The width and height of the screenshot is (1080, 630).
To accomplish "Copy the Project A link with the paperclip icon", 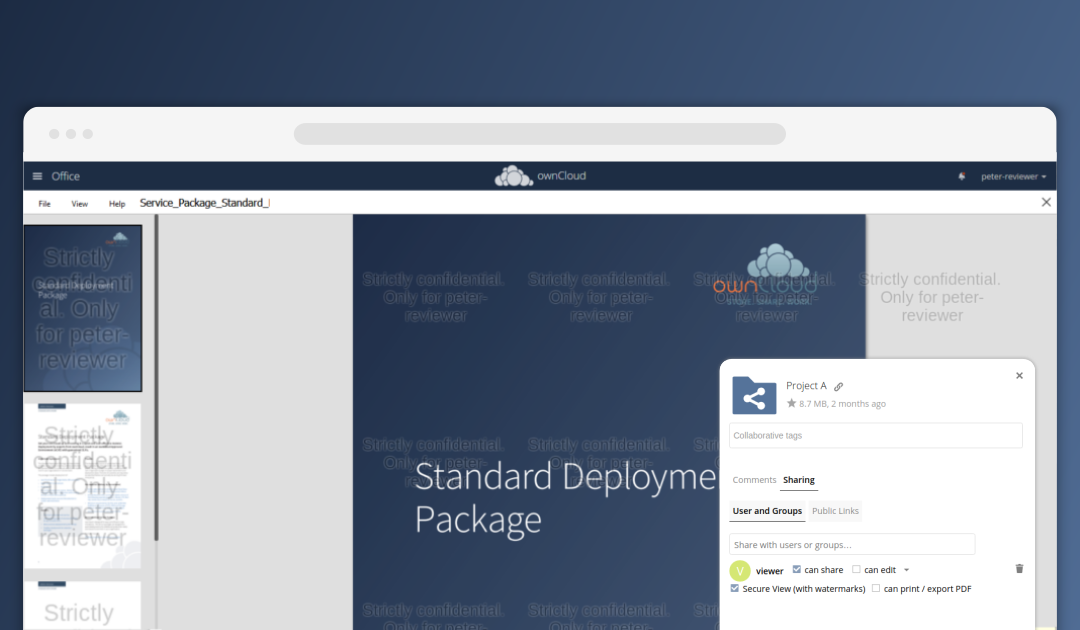I will pyautogui.click(x=838, y=385).
